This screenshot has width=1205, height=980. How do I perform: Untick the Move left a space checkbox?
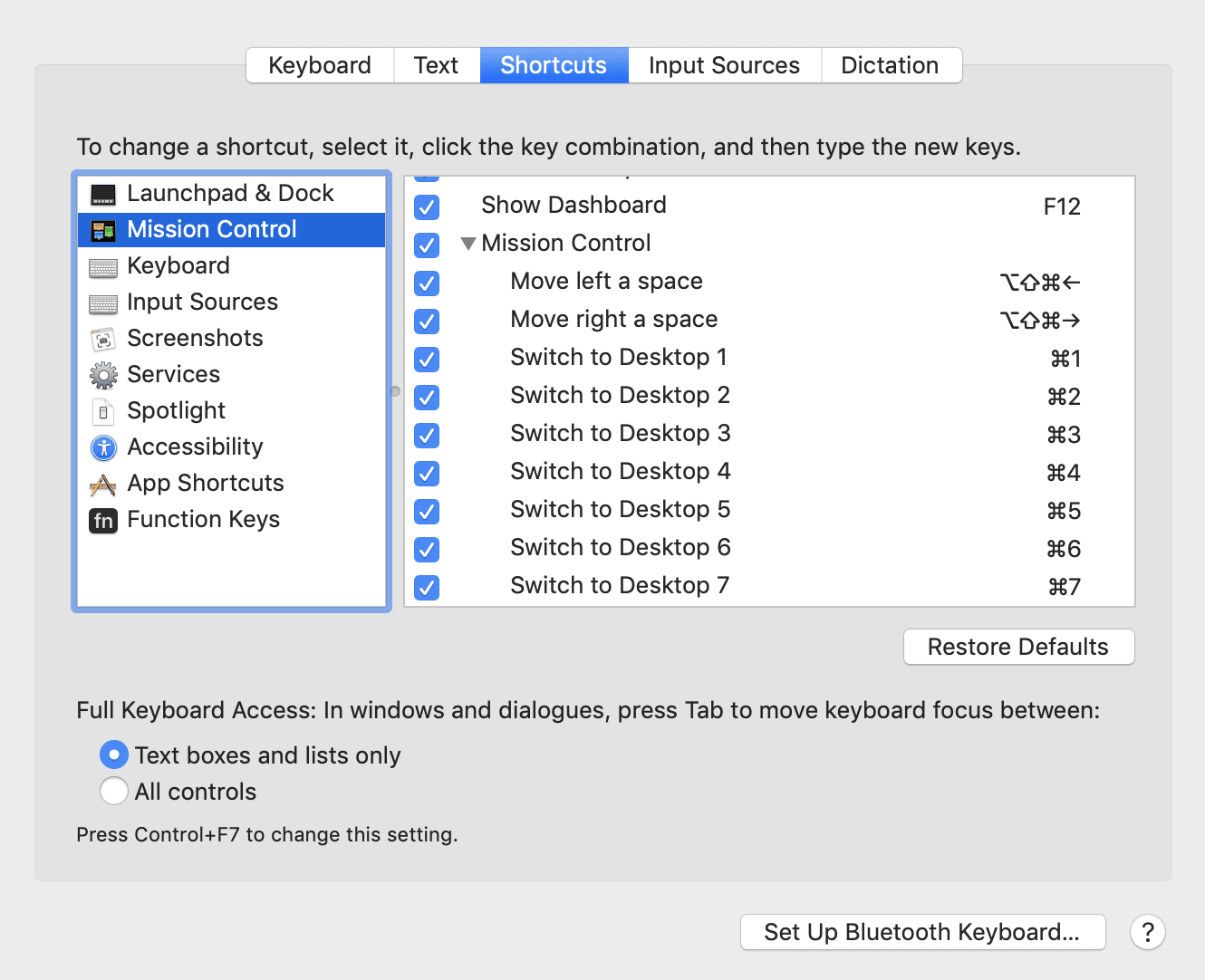[427, 283]
